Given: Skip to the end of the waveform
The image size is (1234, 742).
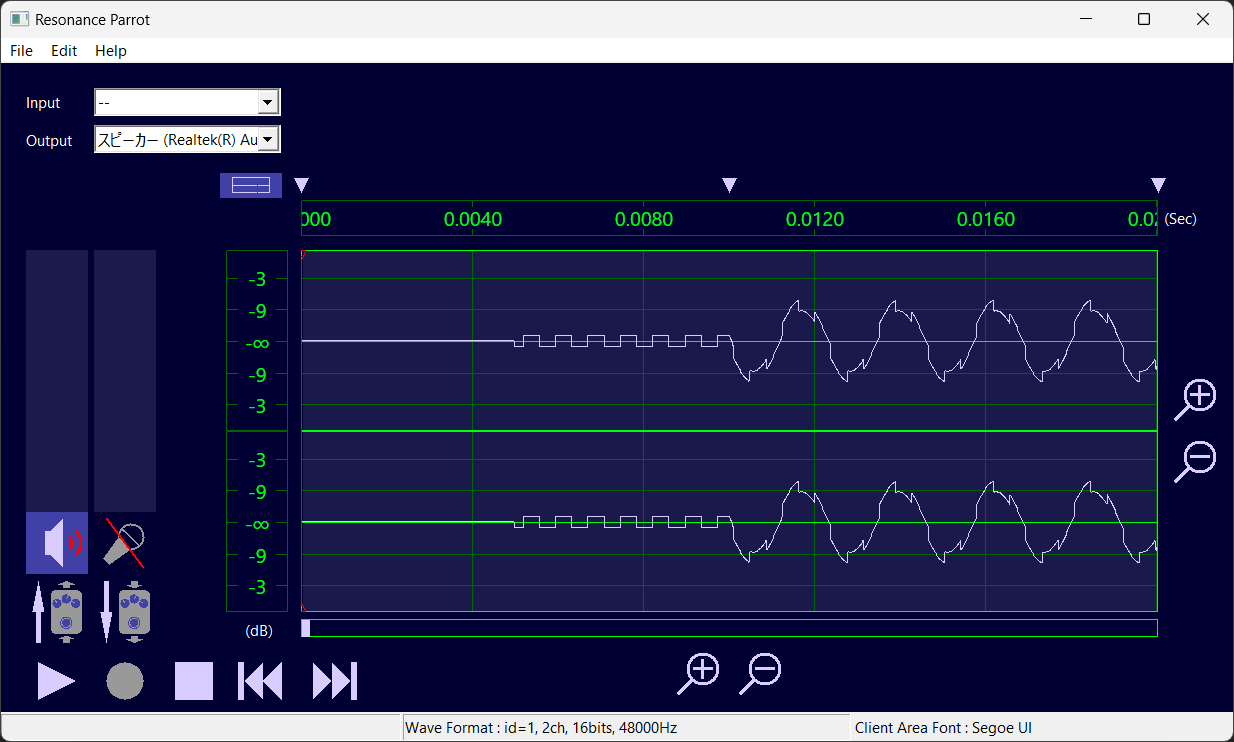Looking at the screenshot, I should tap(330, 680).
